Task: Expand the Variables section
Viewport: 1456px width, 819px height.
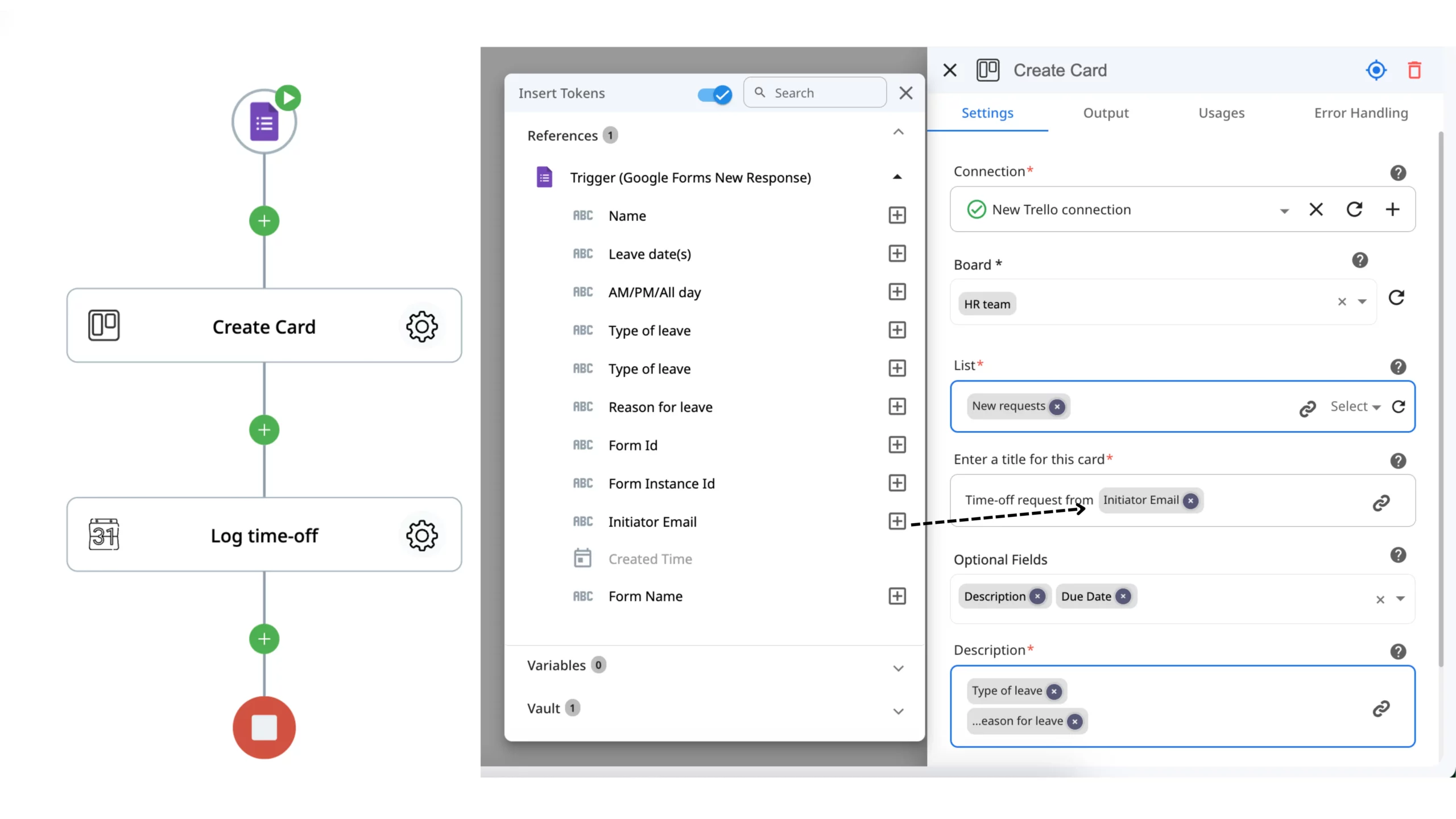Action: 898,668
